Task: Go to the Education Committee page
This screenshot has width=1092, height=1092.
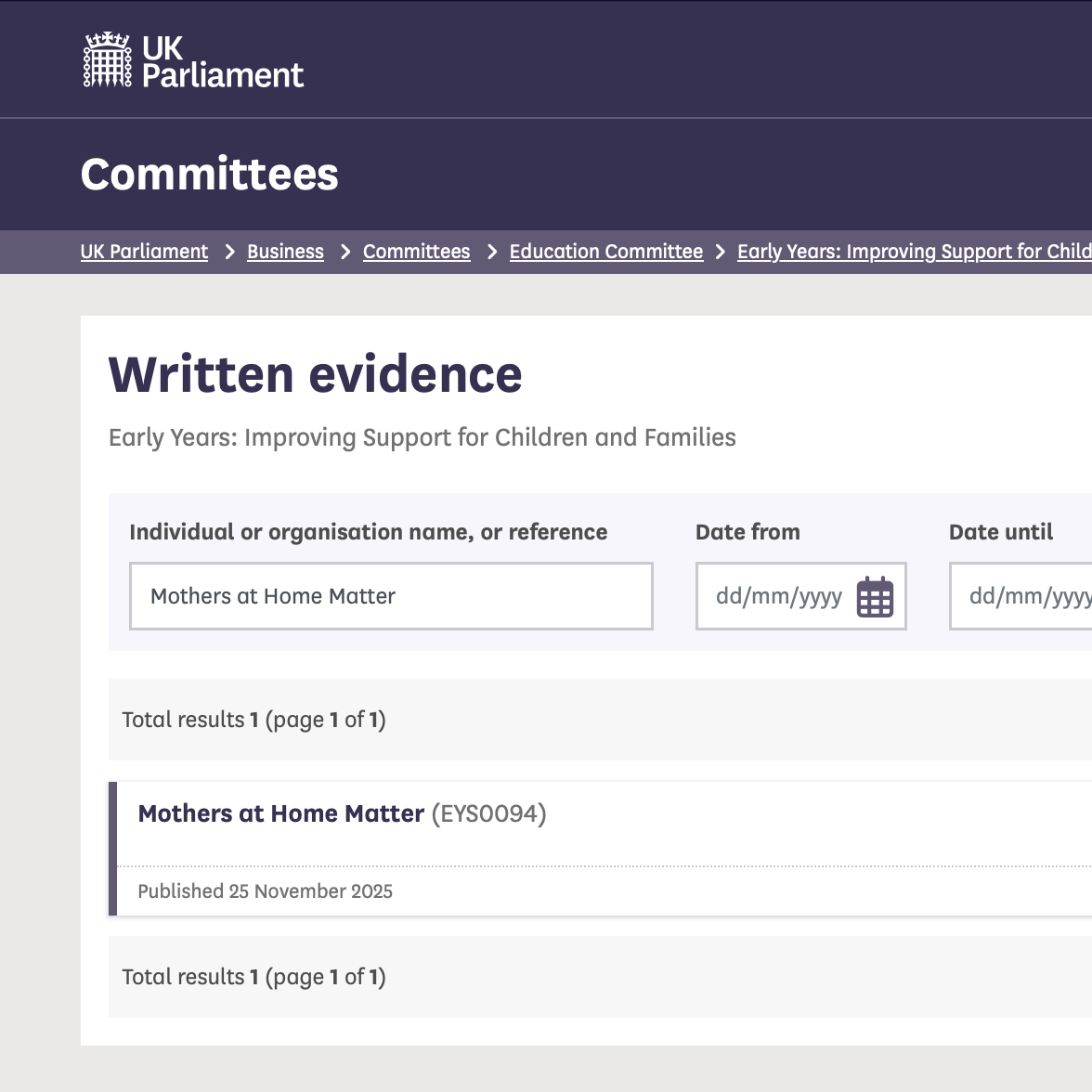Action: click(x=605, y=252)
